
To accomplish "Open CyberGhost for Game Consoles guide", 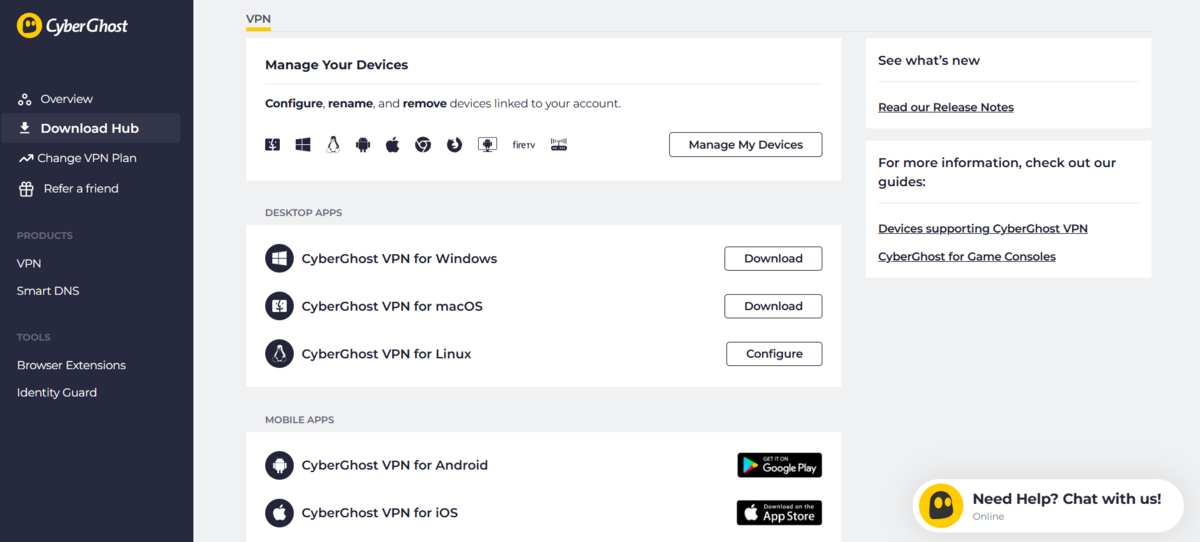I will [967, 256].
